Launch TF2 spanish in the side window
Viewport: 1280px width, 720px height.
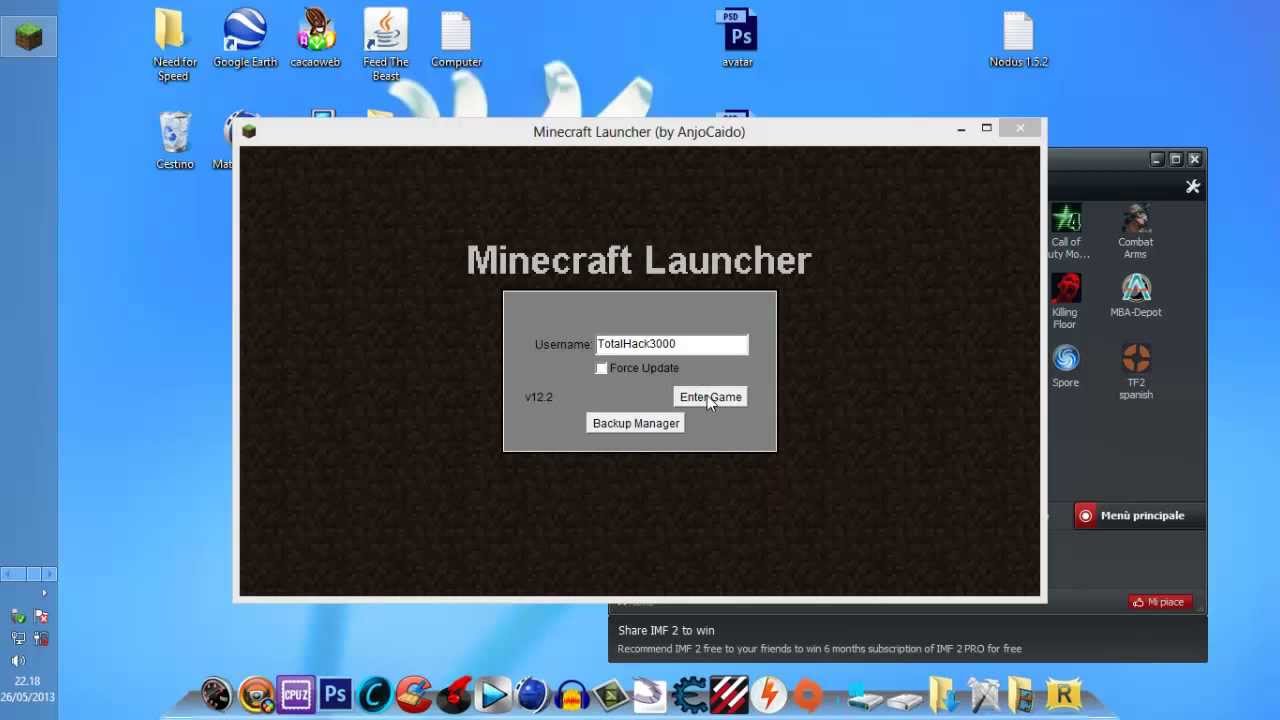(1136, 372)
